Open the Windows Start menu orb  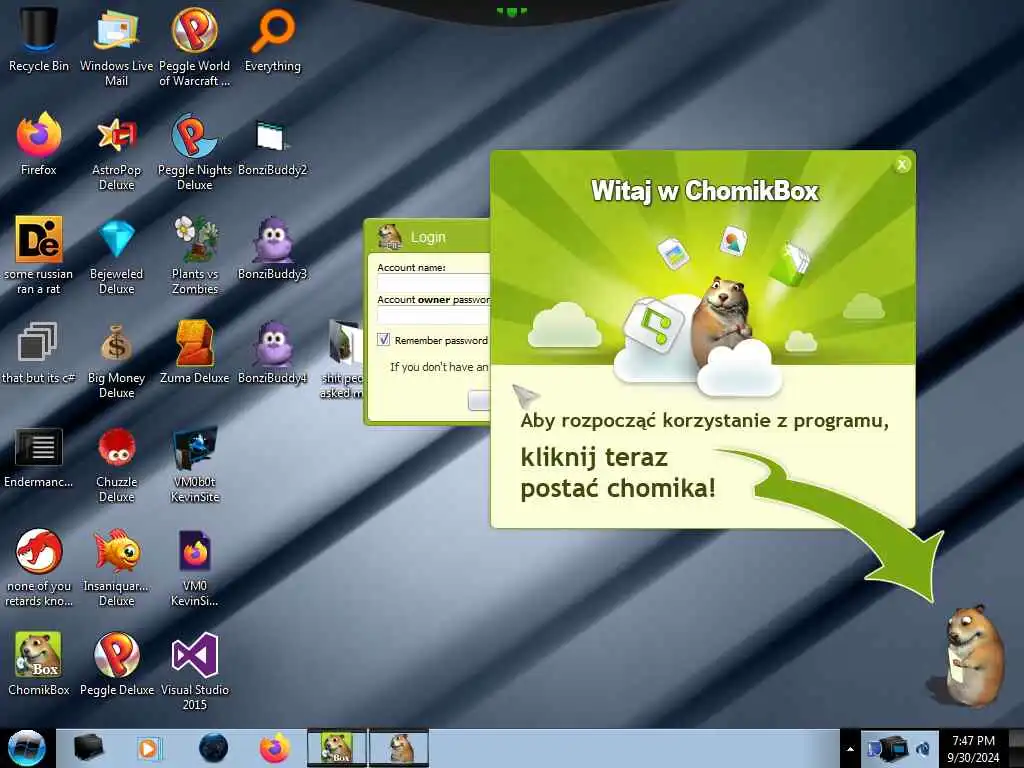26,748
